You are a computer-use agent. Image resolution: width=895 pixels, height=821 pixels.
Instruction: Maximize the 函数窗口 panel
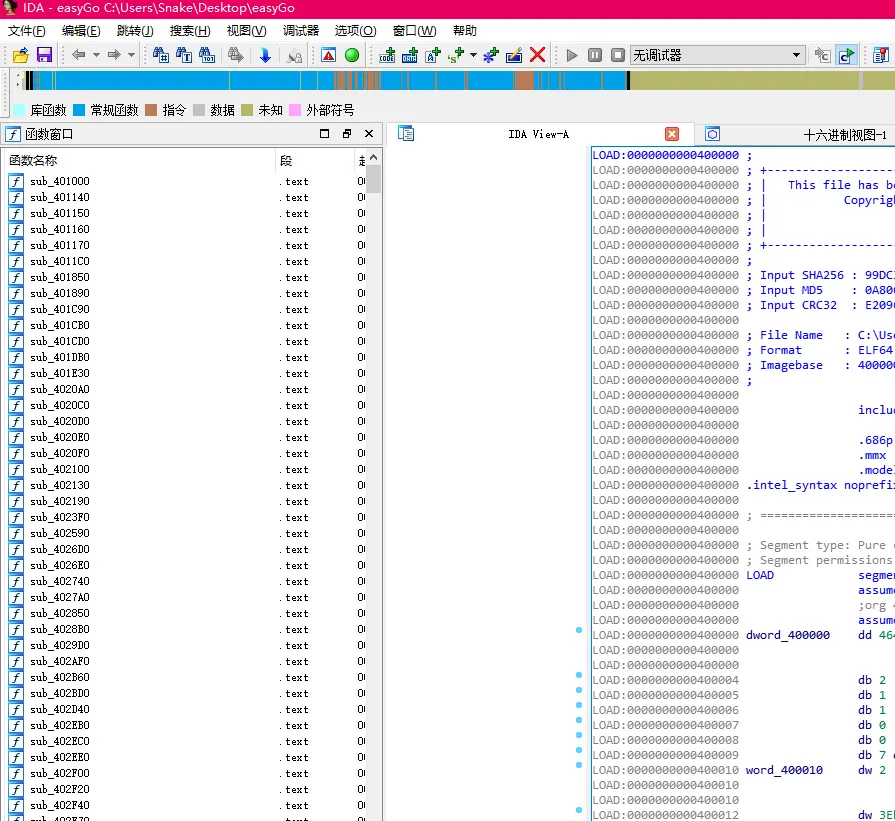point(324,134)
